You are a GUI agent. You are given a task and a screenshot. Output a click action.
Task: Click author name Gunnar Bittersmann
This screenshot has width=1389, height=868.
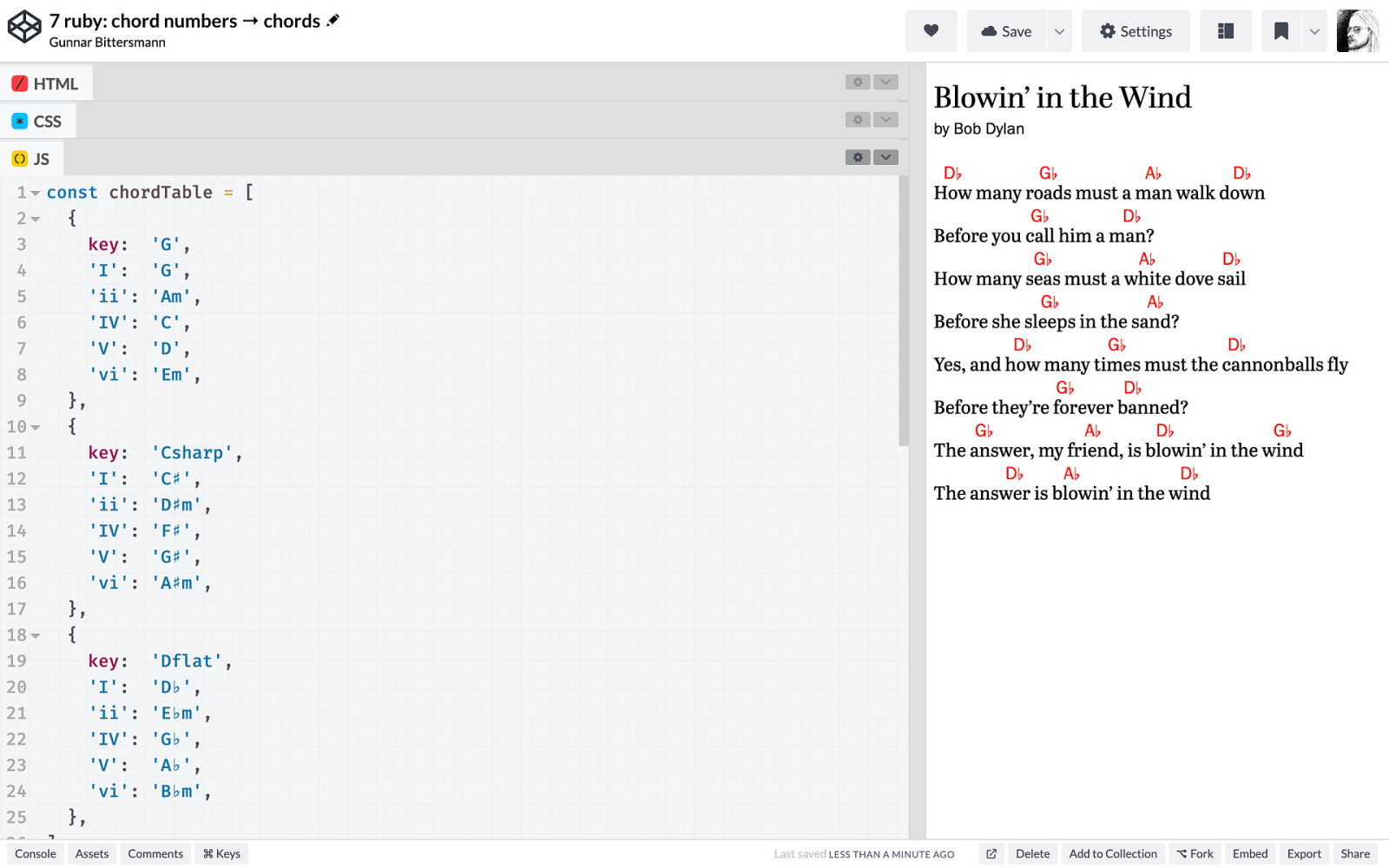pos(107,43)
